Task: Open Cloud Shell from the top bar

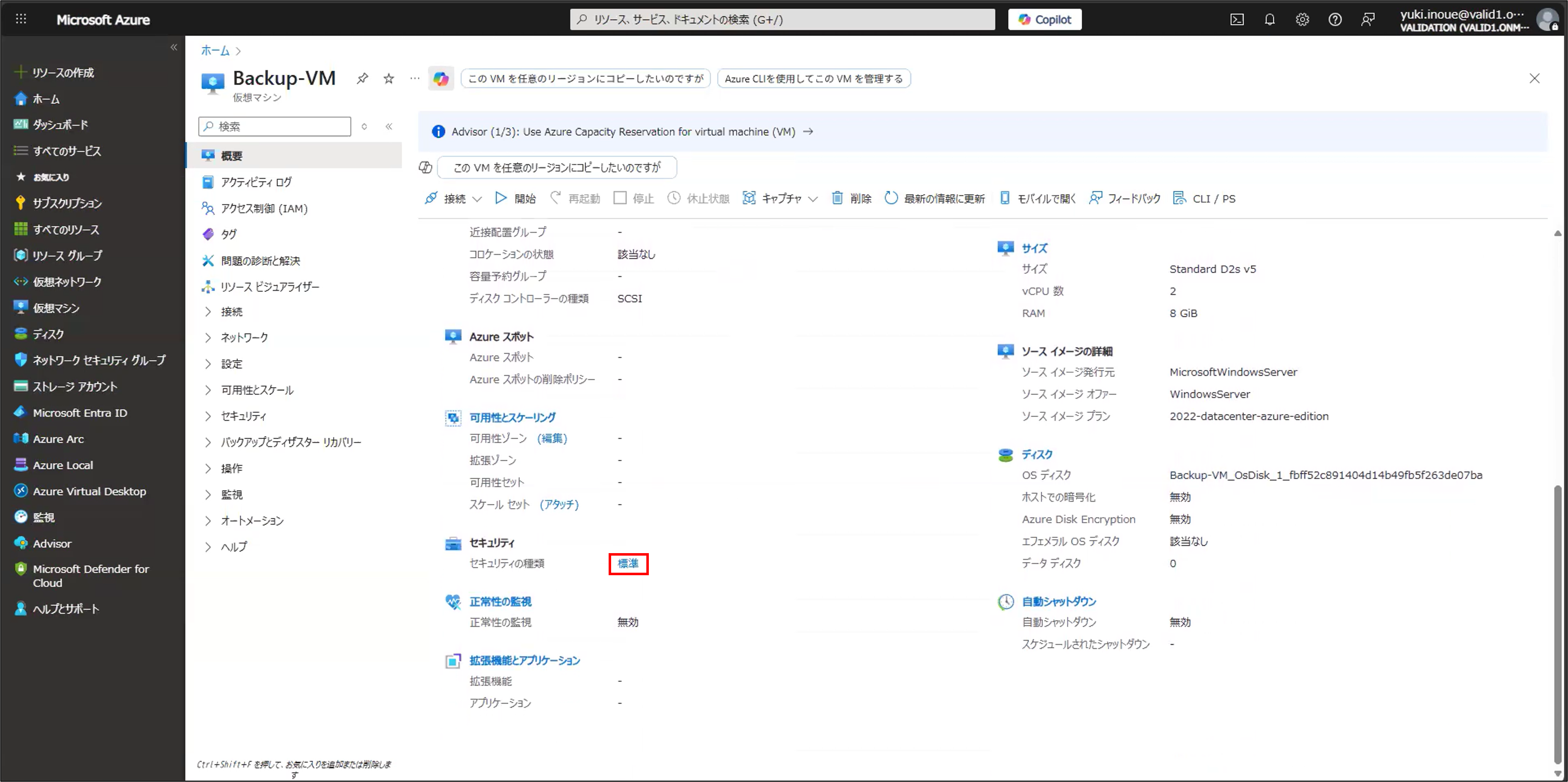Action: 1237,20
